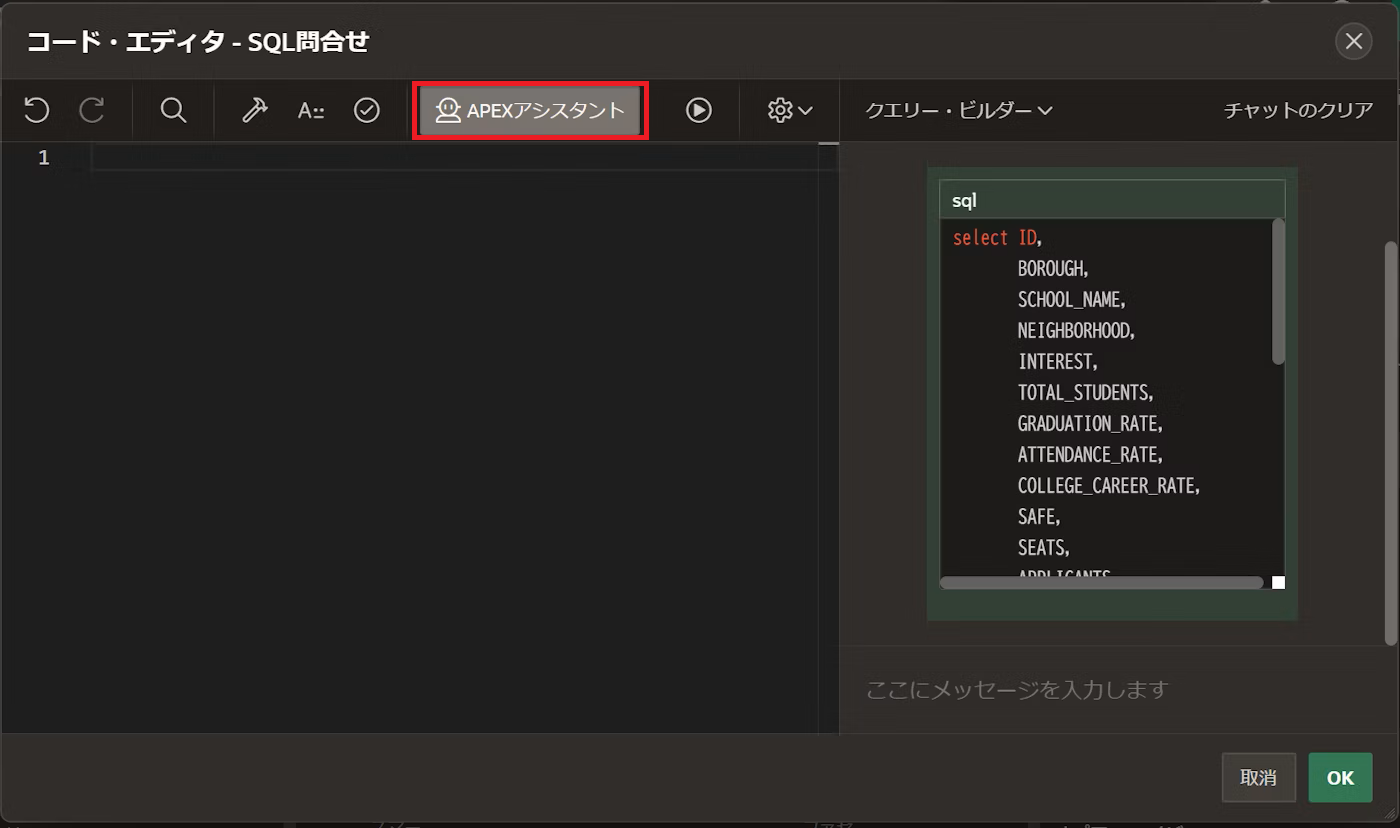Click チャットのクリア to clear the chat
The image size is (1400, 828).
pyautogui.click(x=1297, y=110)
